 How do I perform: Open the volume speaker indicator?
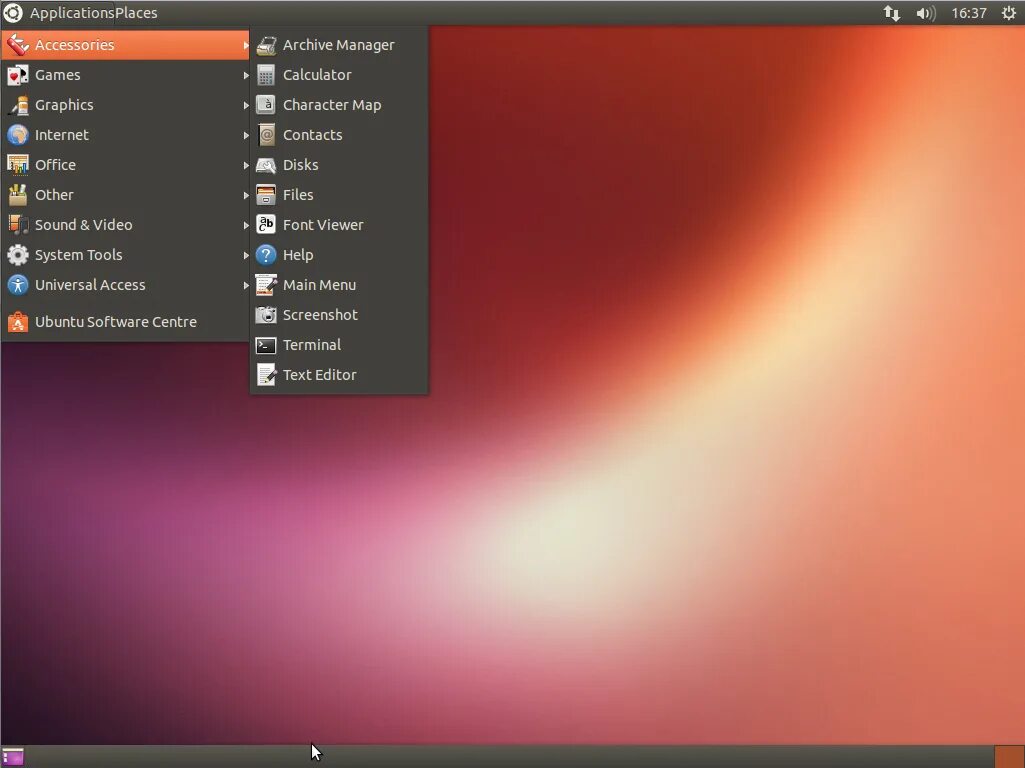(926, 13)
